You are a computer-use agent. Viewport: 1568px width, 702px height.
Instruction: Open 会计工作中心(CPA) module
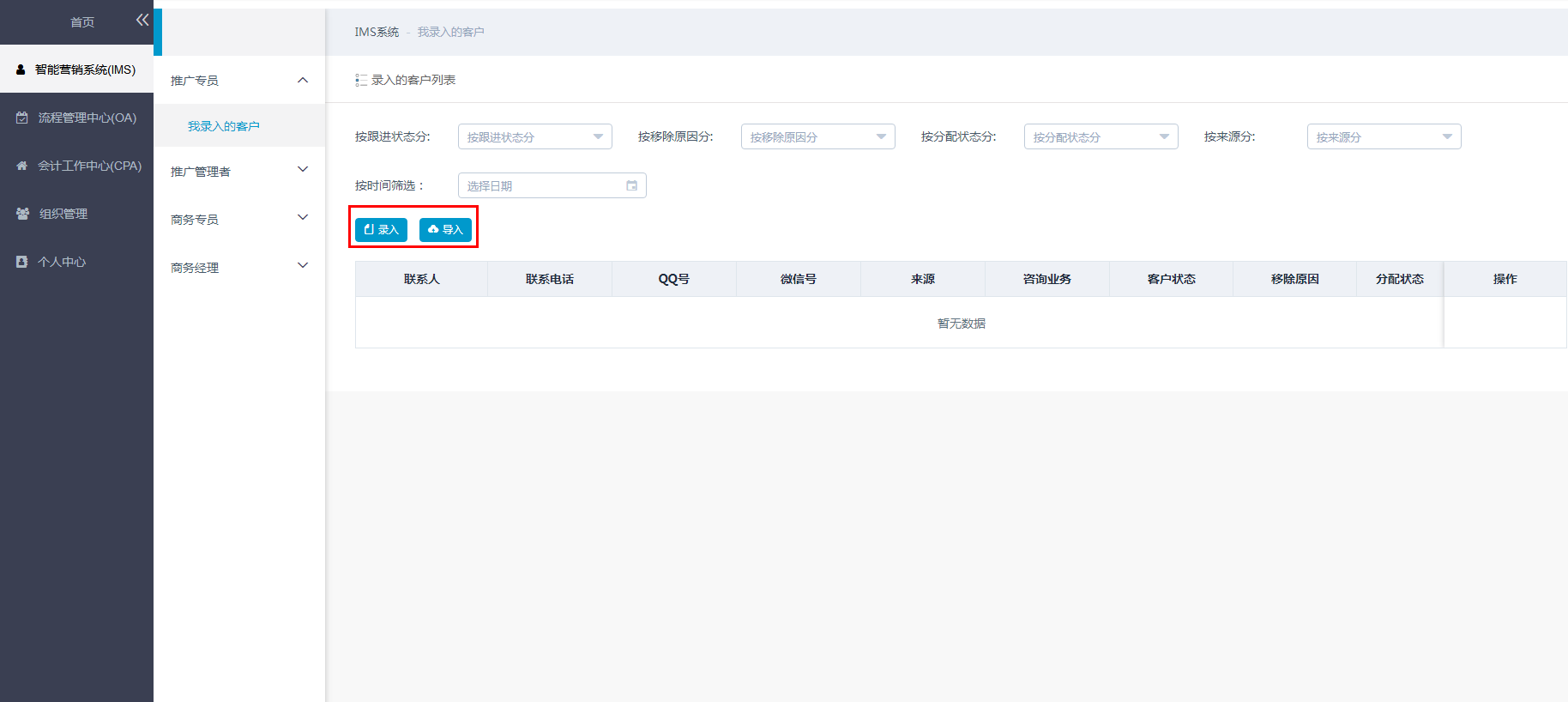(76, 165)
